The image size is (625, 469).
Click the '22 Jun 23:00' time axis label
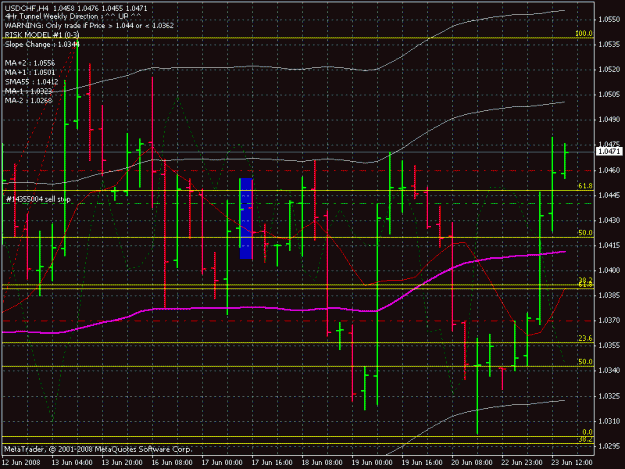click(x=522, y=462)
